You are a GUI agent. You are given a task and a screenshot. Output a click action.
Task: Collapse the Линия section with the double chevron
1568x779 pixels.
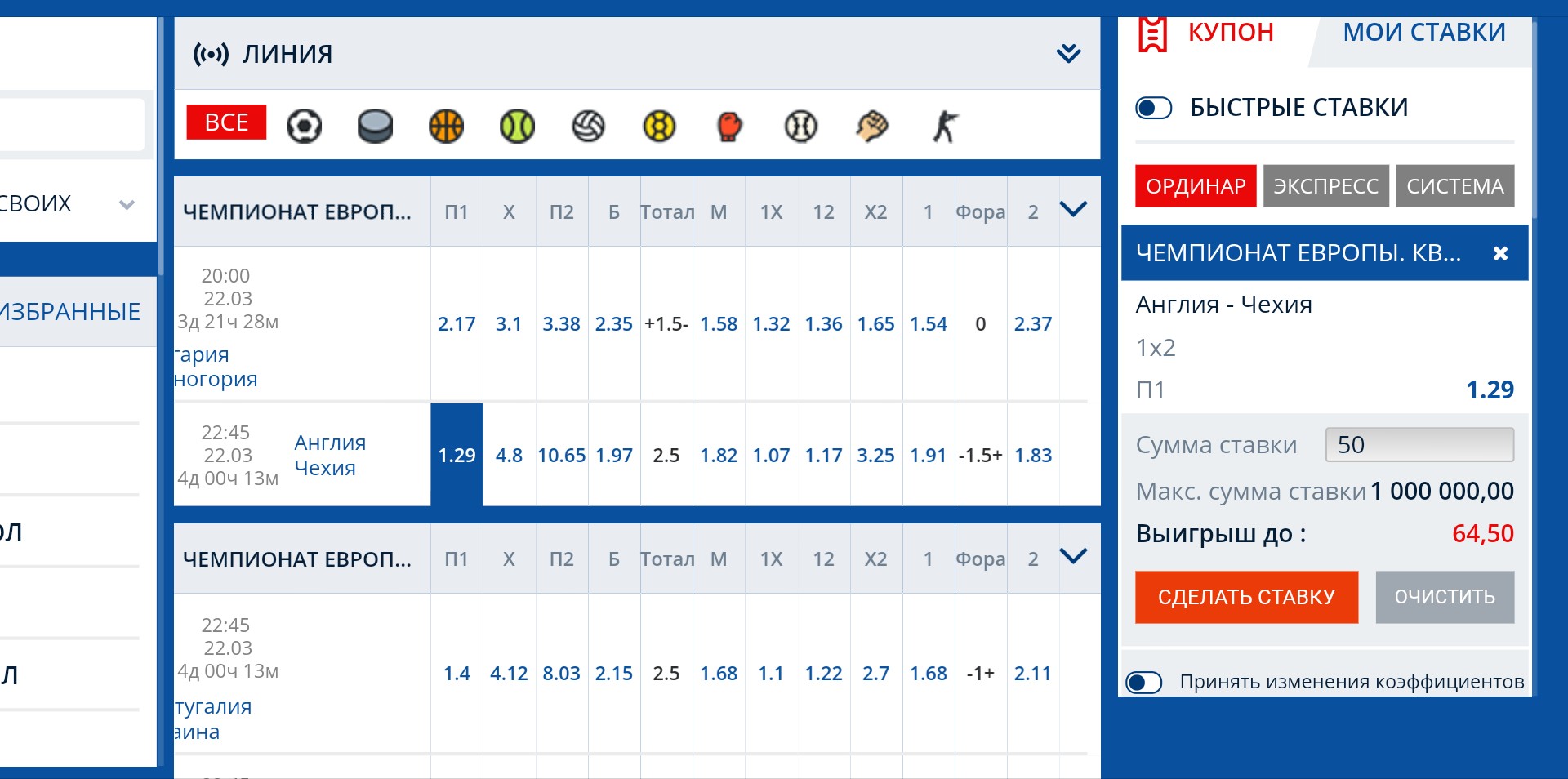click(1068, 54)
